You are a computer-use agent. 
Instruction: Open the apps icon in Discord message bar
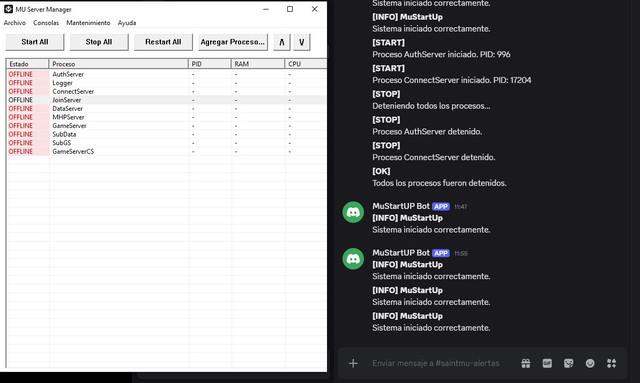pyautogui.click(x=611, y=363)
